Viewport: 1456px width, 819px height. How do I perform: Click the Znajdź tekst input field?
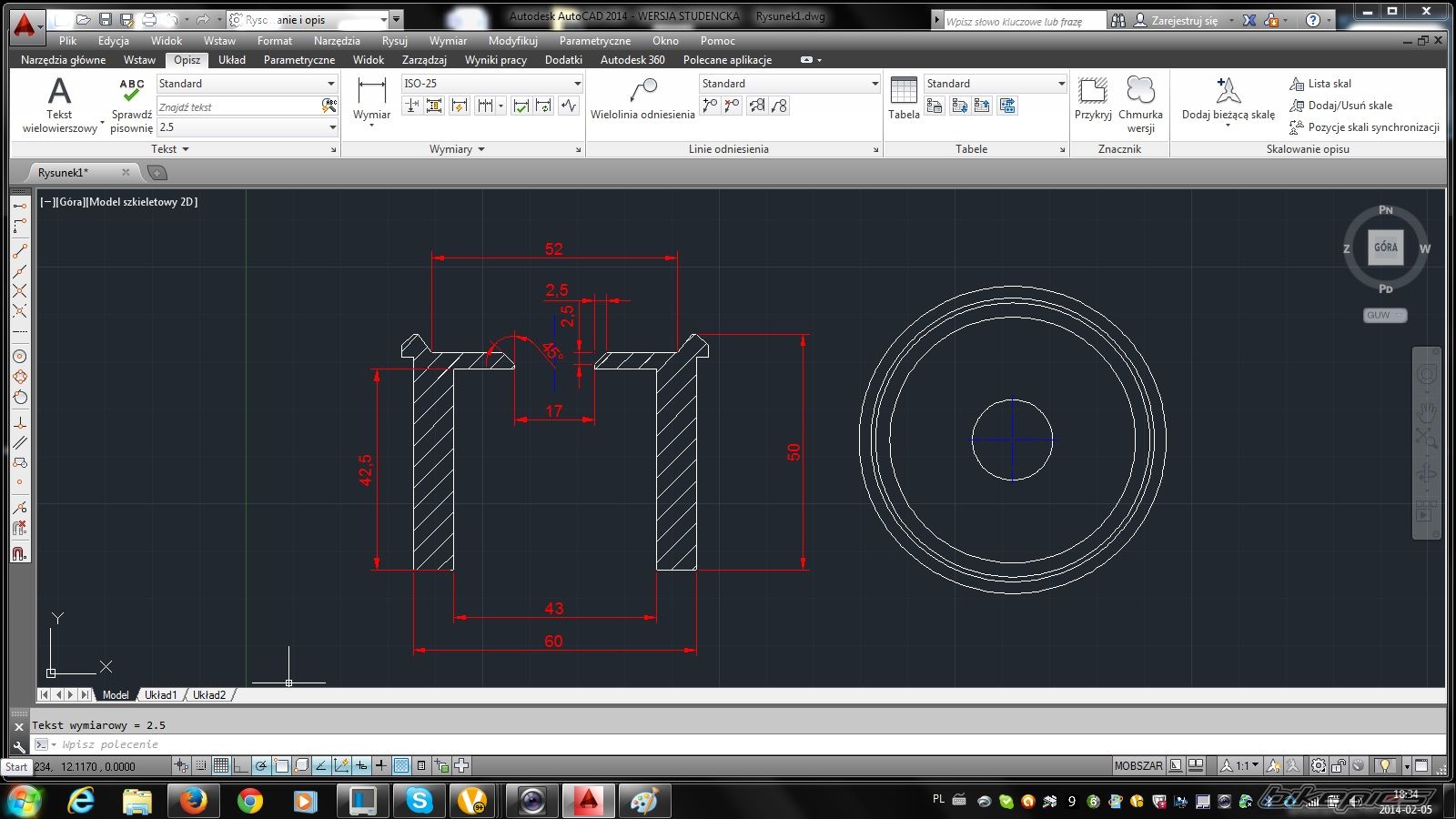[238, 106]
